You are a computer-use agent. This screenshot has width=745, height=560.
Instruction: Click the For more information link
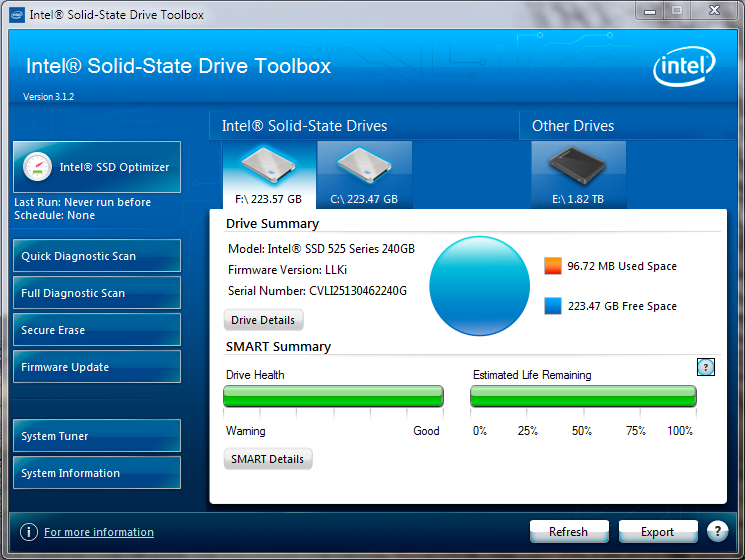tap(99, 532)
